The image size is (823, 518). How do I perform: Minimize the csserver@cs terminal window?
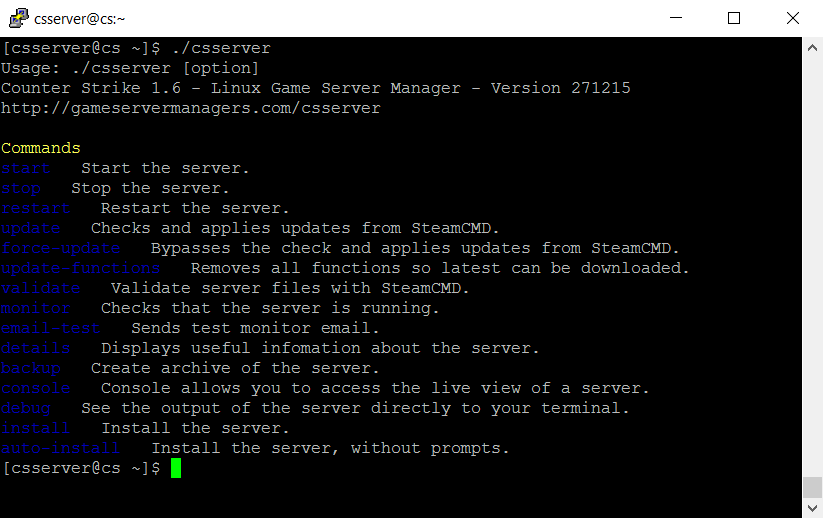(676, 18)
